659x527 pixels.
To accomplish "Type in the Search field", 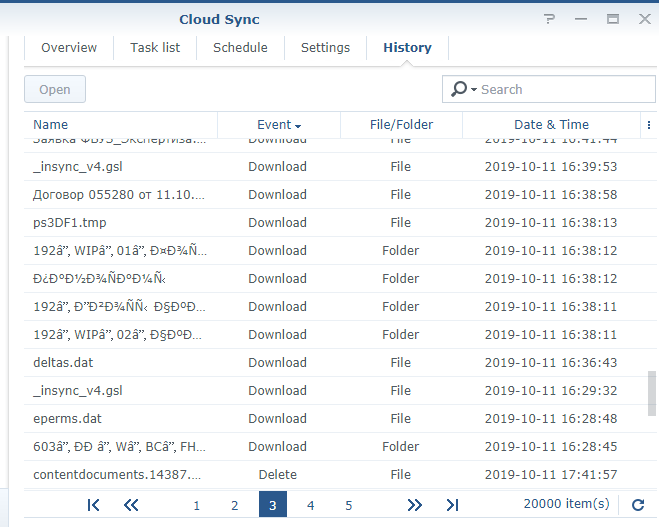I will pyautogui.click(x=560, y=89).
